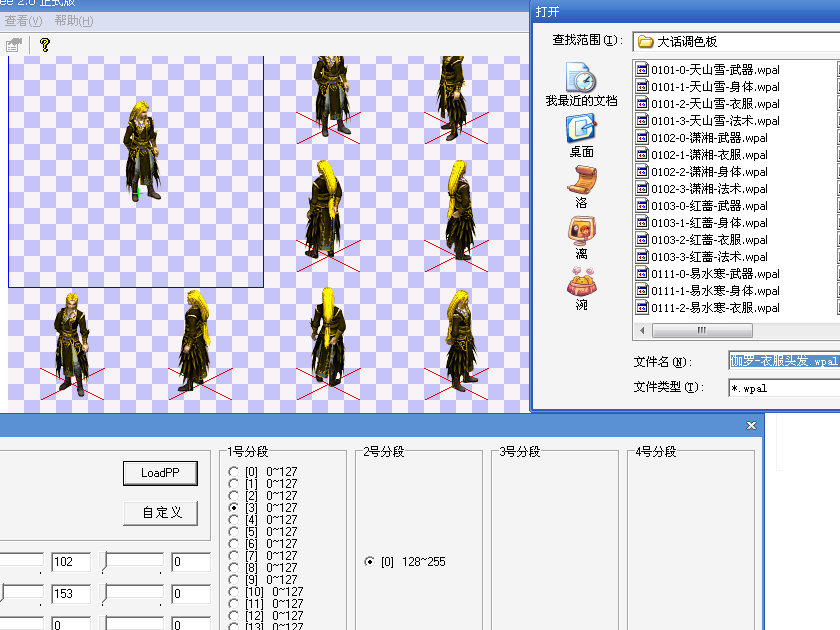Select radio [7] 0~127 in 1号分段
Image resolution: width=840 pixels, height=630 pixels.
click(x=233, y=556)
